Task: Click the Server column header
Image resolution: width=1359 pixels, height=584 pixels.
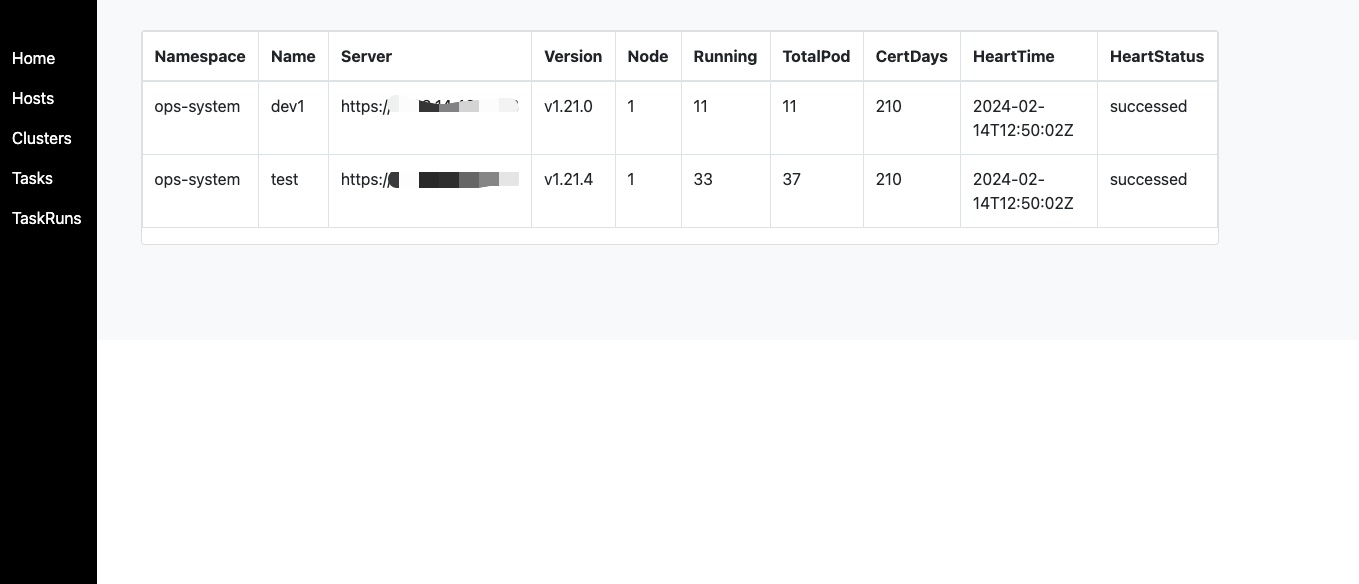Action: click(366, 56)
